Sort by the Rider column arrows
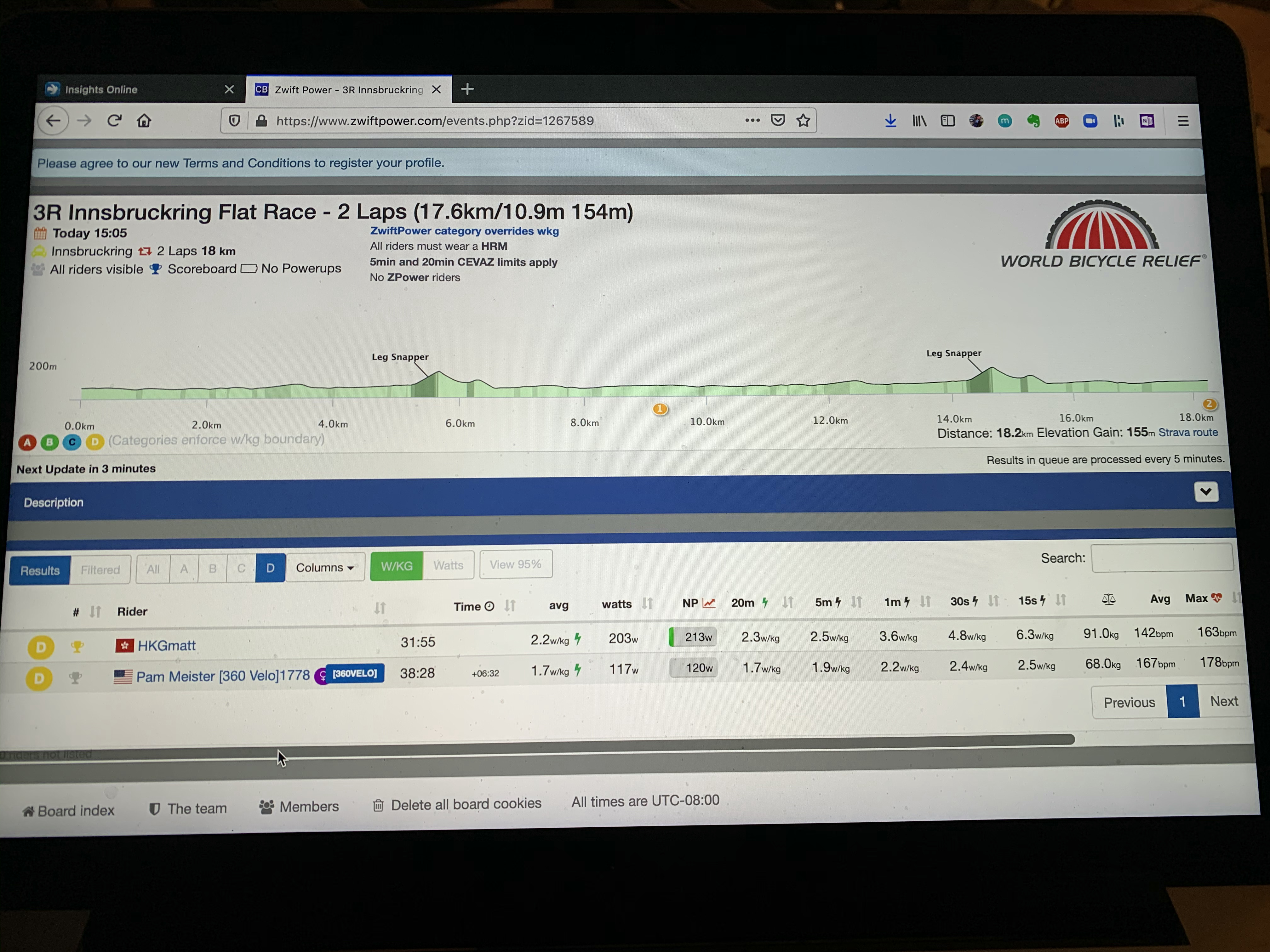 click(x=380, y=608)
